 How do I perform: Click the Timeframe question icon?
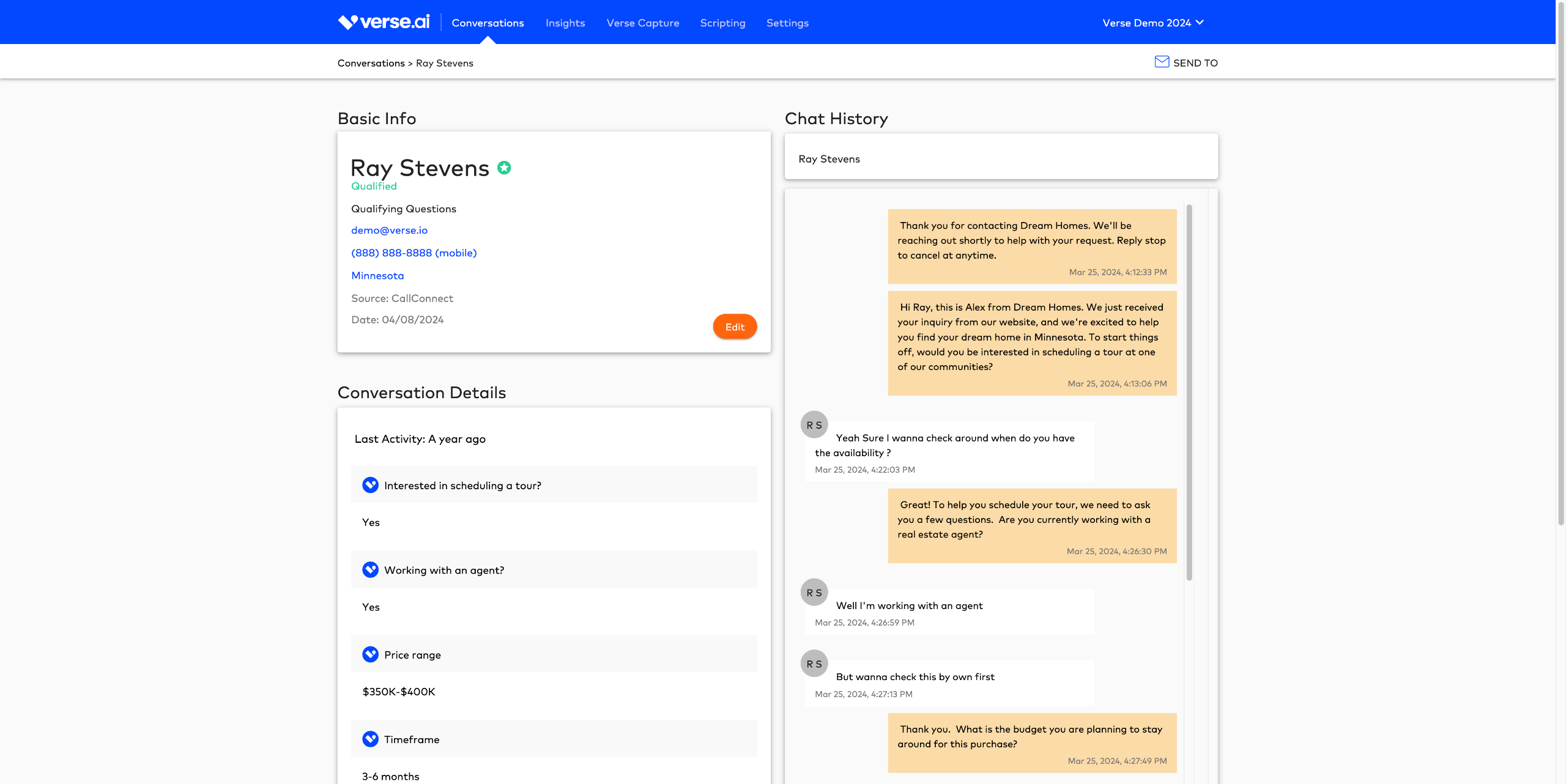click(370, 739)
